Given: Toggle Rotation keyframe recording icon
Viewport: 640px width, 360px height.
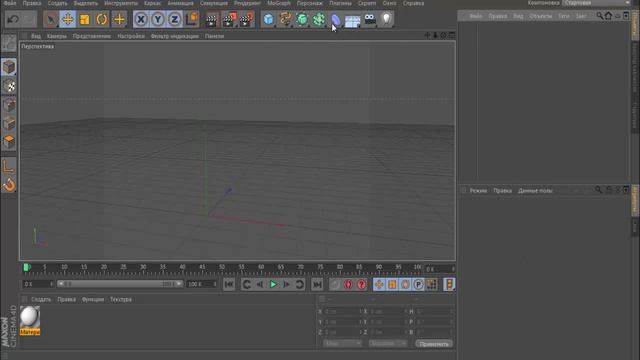Looking at the screenshot, I should click(405, 284).
